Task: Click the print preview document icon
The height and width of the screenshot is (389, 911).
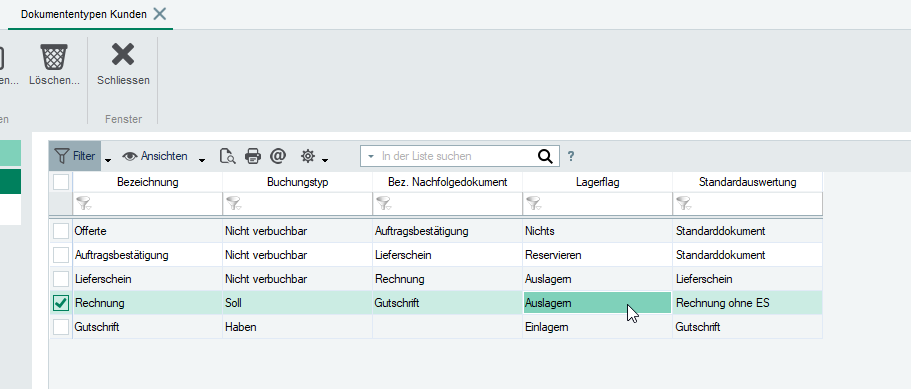Action: click(228, 156)
